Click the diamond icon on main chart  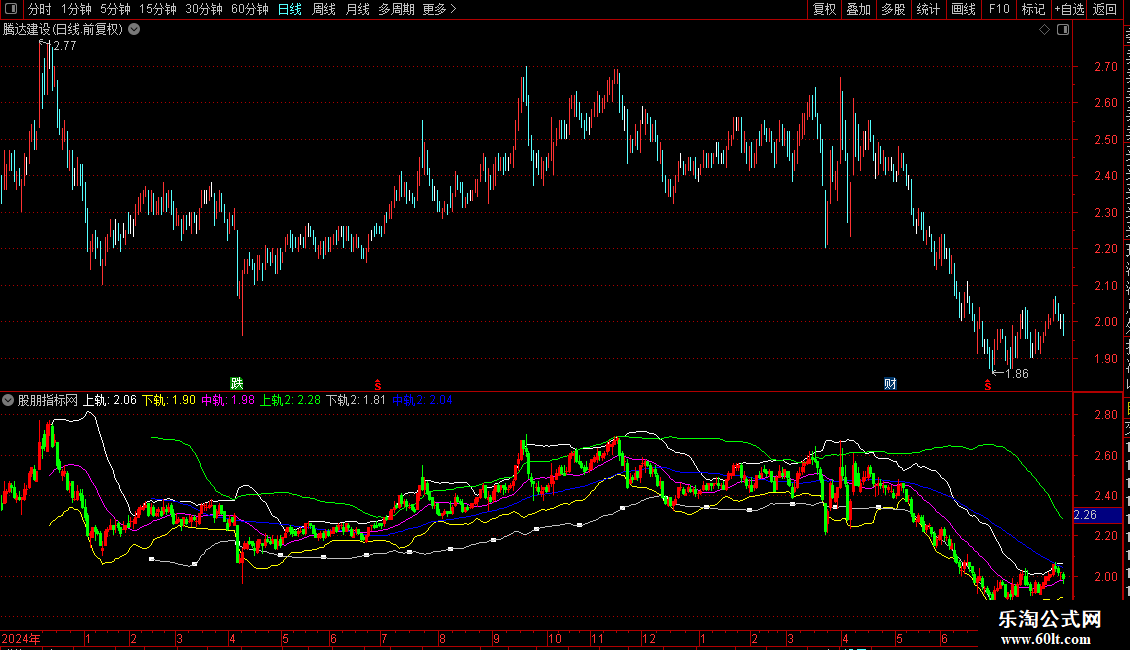[x=1044, y=30]
